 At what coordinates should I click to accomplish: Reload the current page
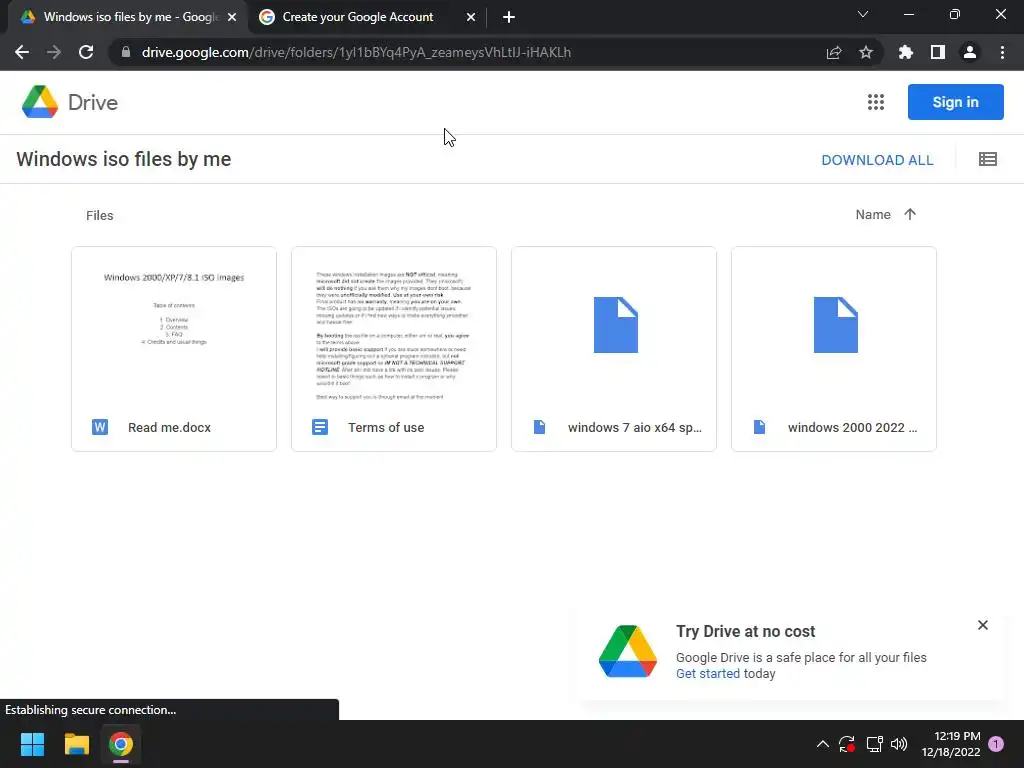(86, 52)
